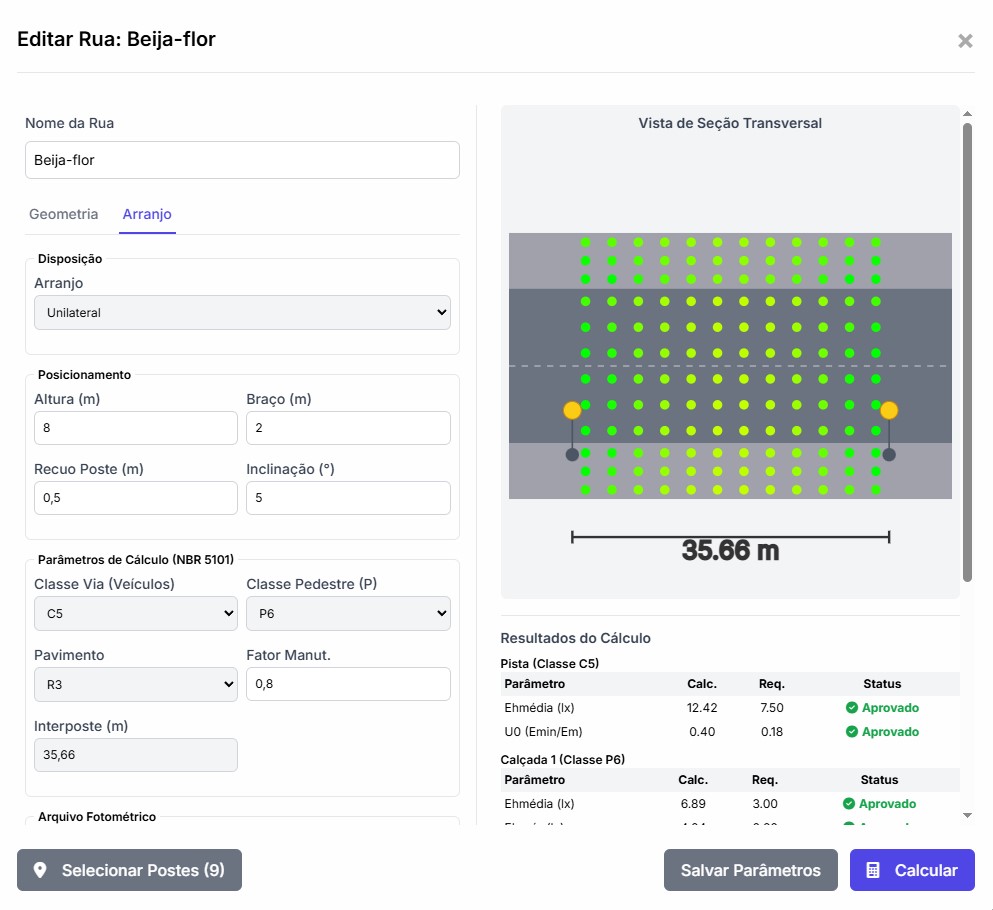Click the calculator icon on Calcular button

(873, 870)
